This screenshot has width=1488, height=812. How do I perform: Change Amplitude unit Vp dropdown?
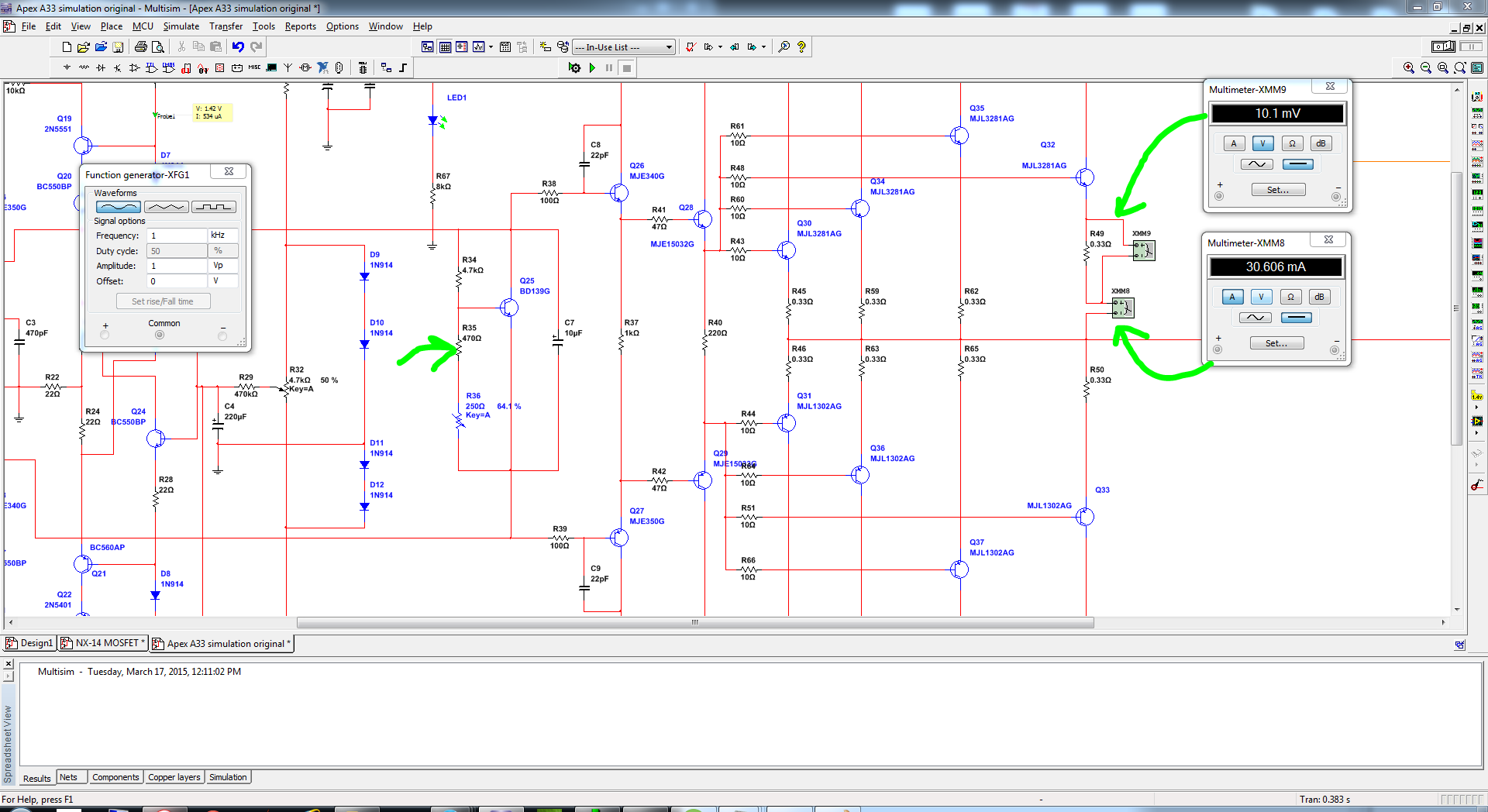coord(223,266)
